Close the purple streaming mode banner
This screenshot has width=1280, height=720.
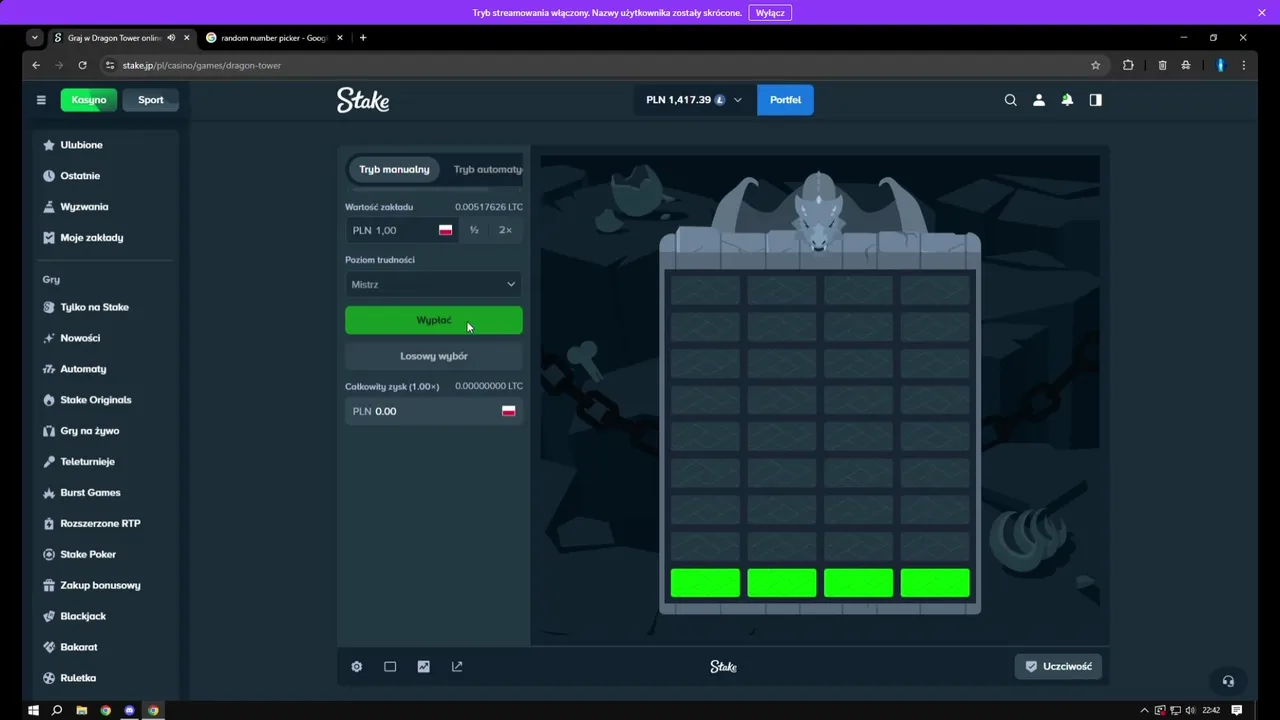point(1262,13)
